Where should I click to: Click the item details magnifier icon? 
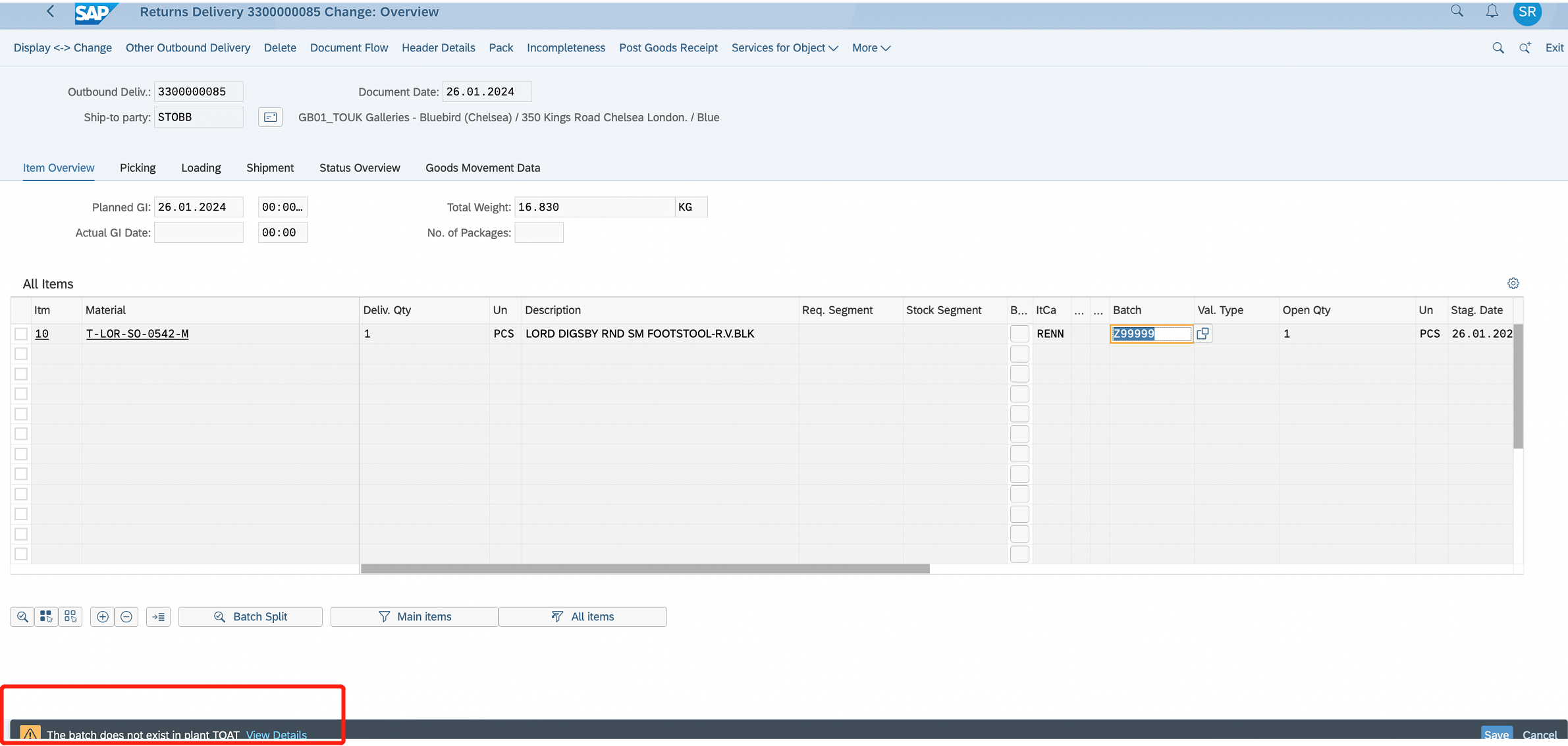[22, 617]
